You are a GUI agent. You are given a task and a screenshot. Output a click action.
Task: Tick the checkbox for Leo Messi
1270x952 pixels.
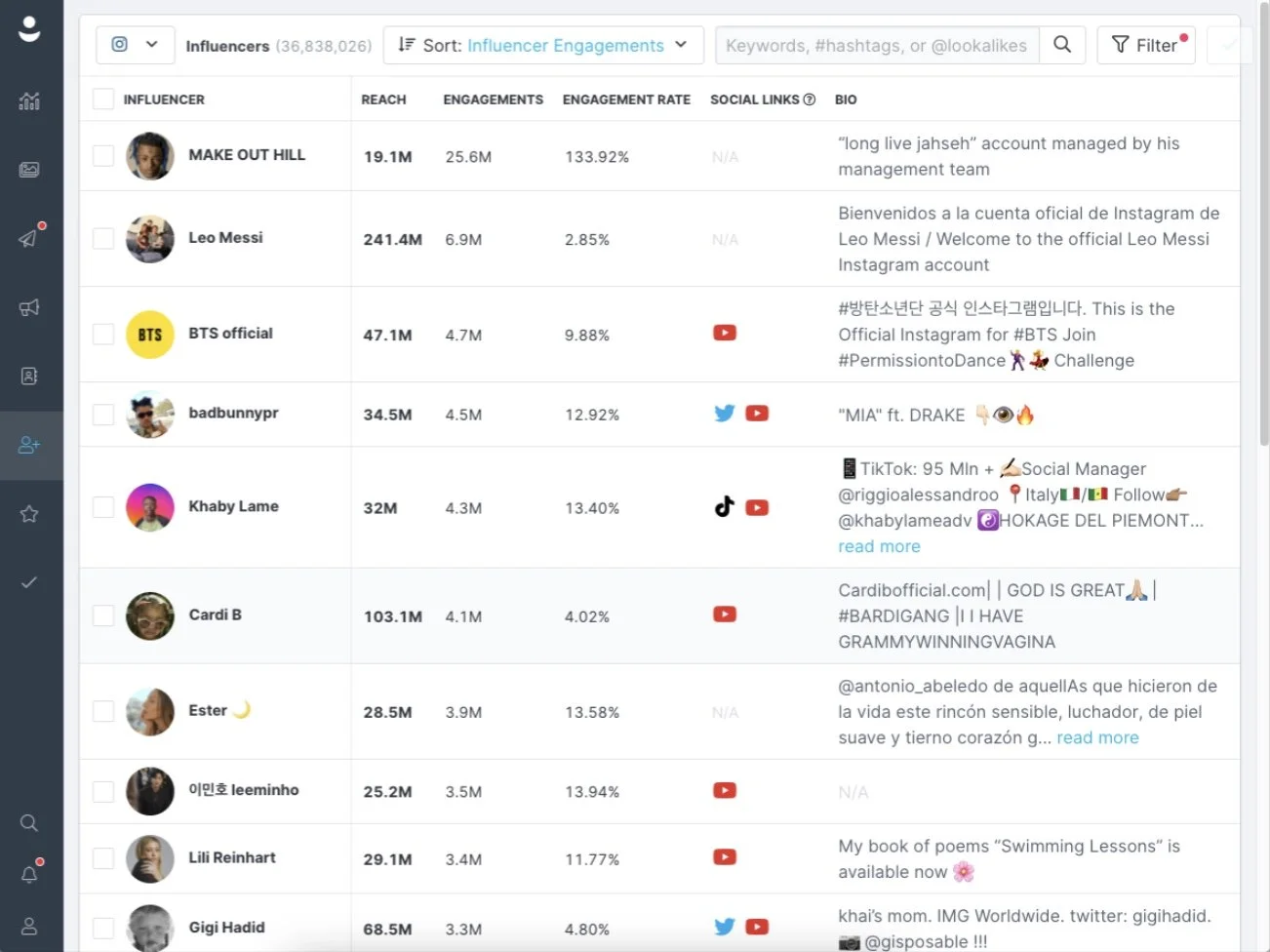(x=103, y=239)
